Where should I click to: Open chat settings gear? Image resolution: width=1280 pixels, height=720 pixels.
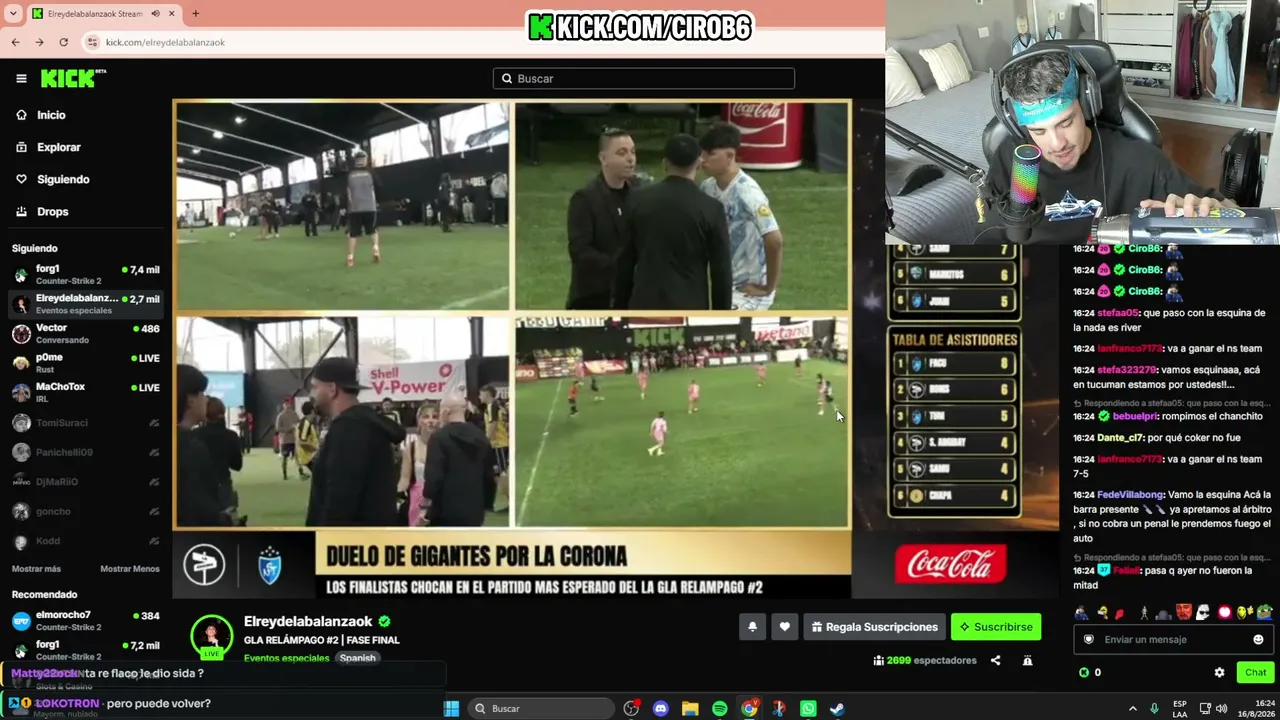coord(1219,672)
